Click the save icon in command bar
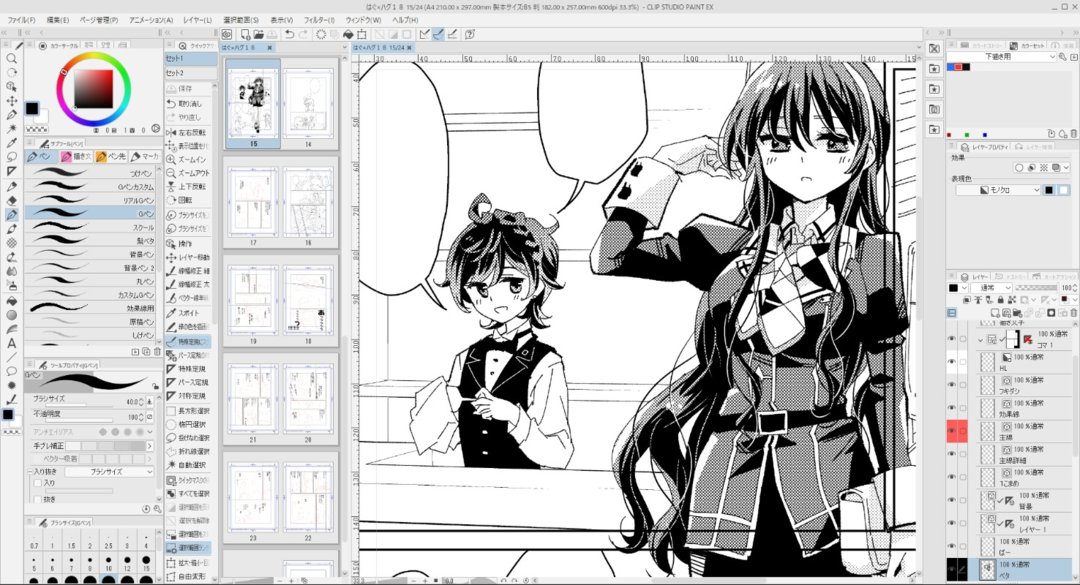 click(x=271, y=34)
